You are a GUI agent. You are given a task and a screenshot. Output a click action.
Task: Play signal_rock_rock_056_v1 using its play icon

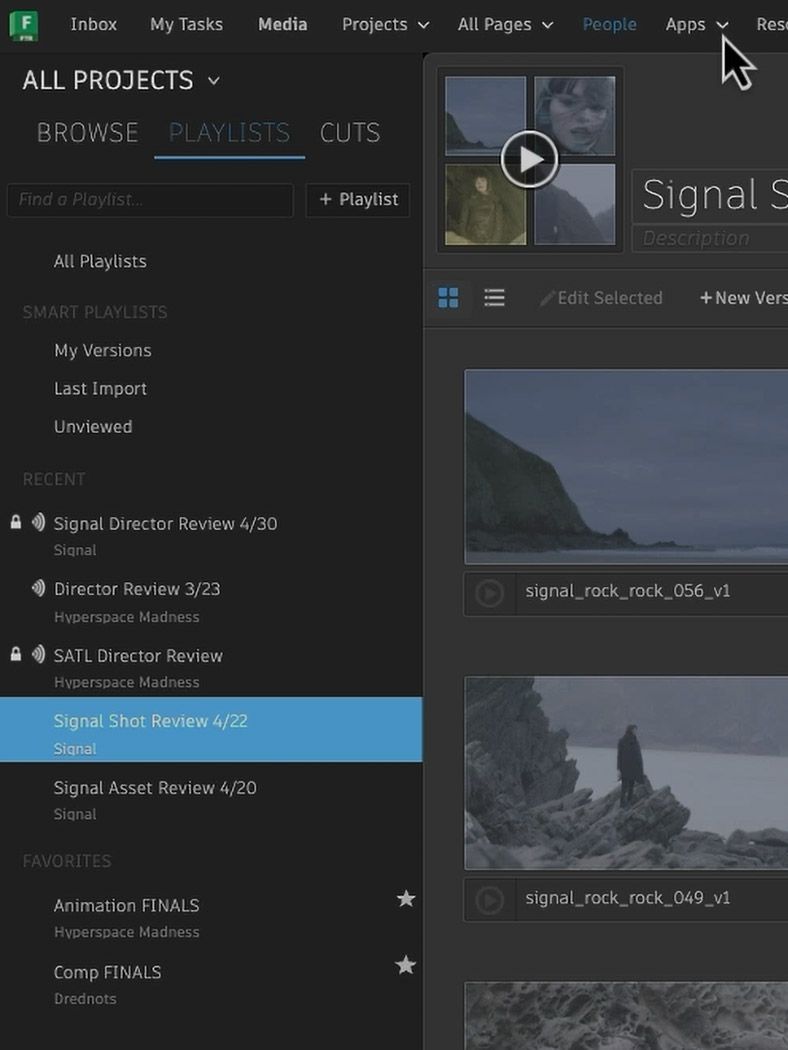point(489,593)
